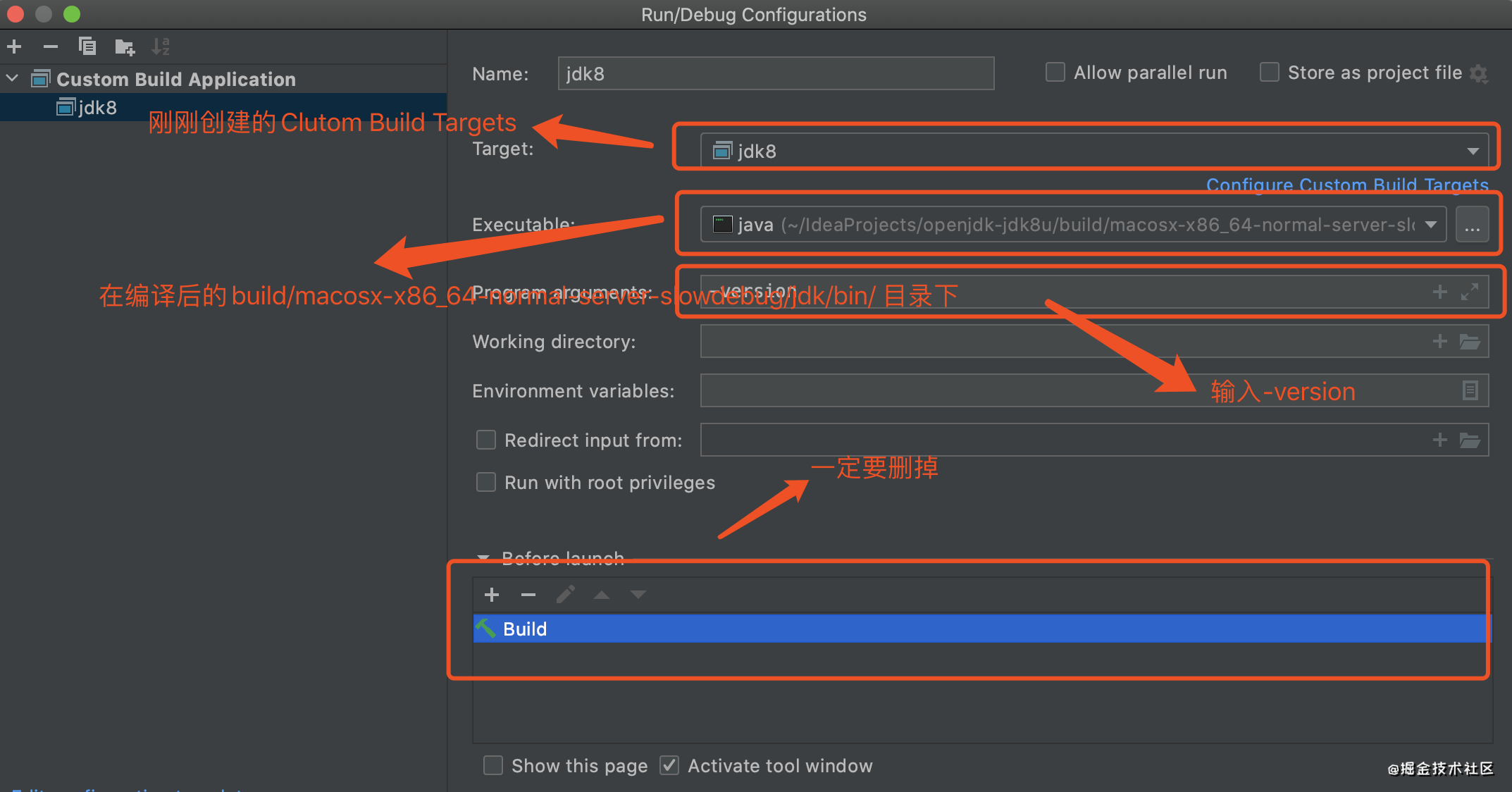
Task: Uncheck Activate tool window checkbox
Action: coord(669,765)
